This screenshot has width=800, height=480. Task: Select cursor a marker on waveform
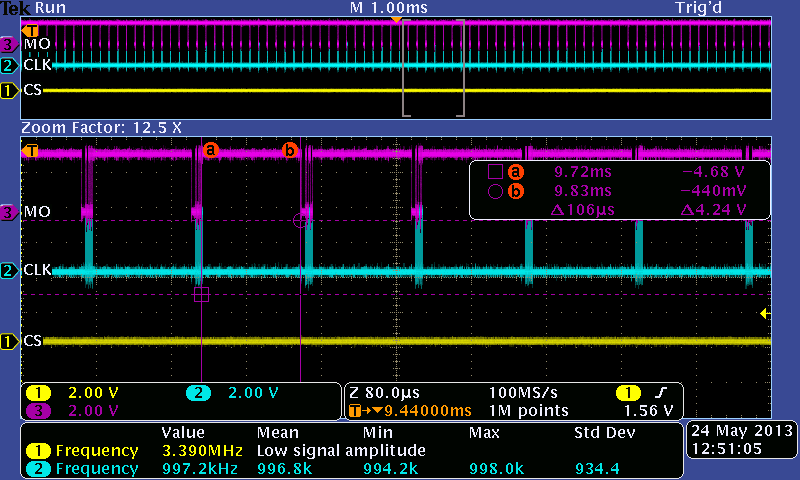(211, 150)
